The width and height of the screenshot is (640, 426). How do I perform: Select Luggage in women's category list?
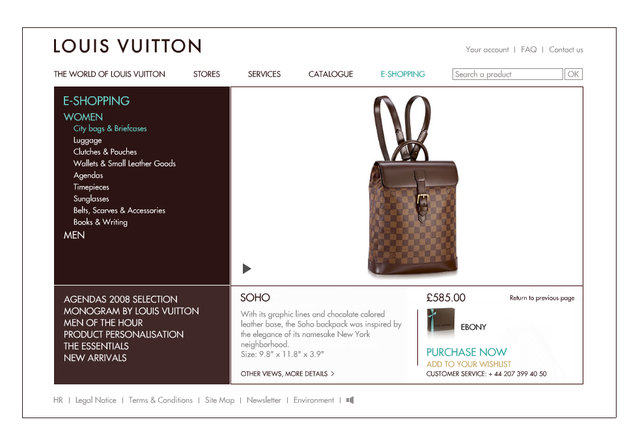tap(87, 140)
